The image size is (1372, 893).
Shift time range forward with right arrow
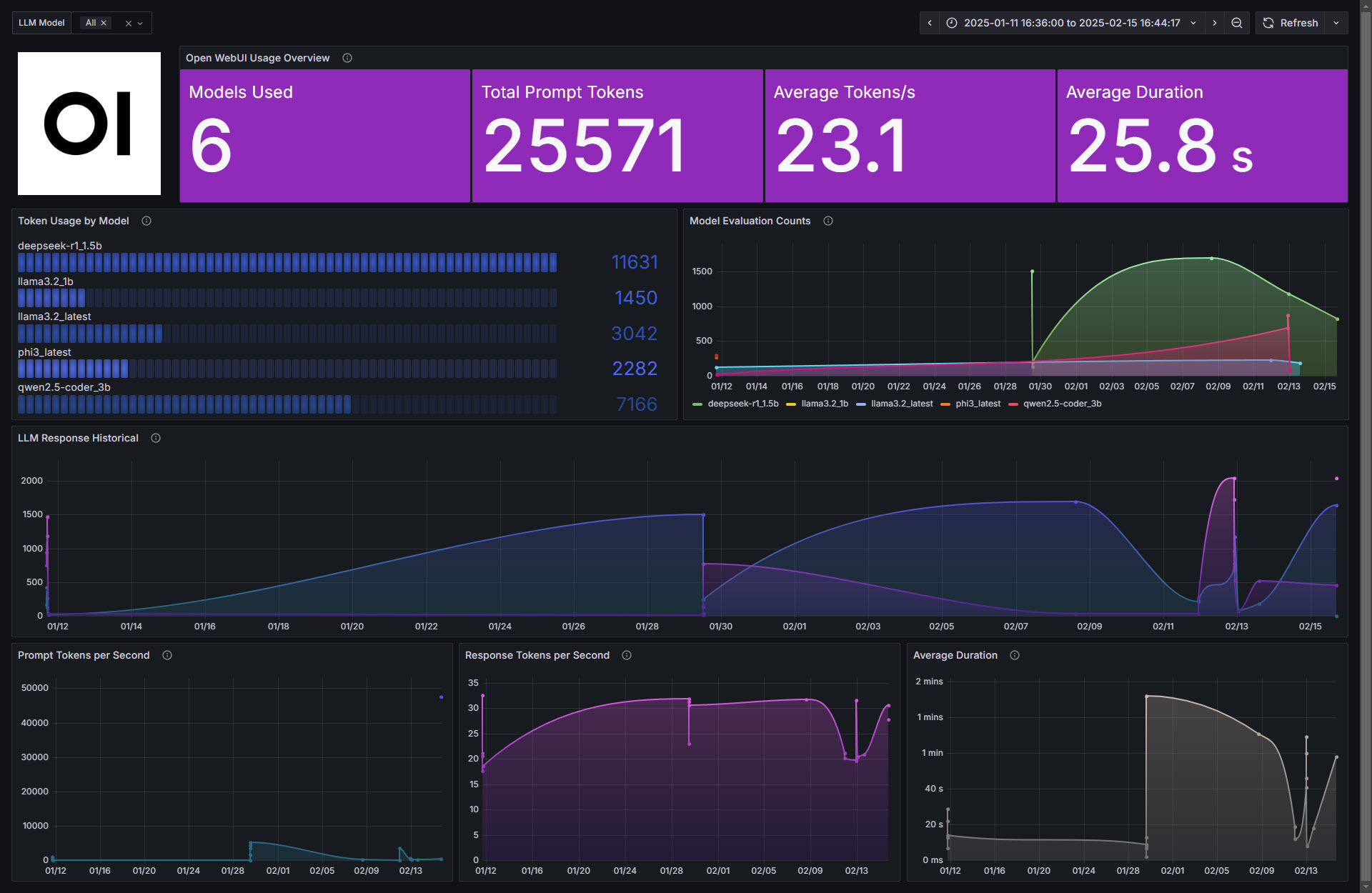[1215, 23]
